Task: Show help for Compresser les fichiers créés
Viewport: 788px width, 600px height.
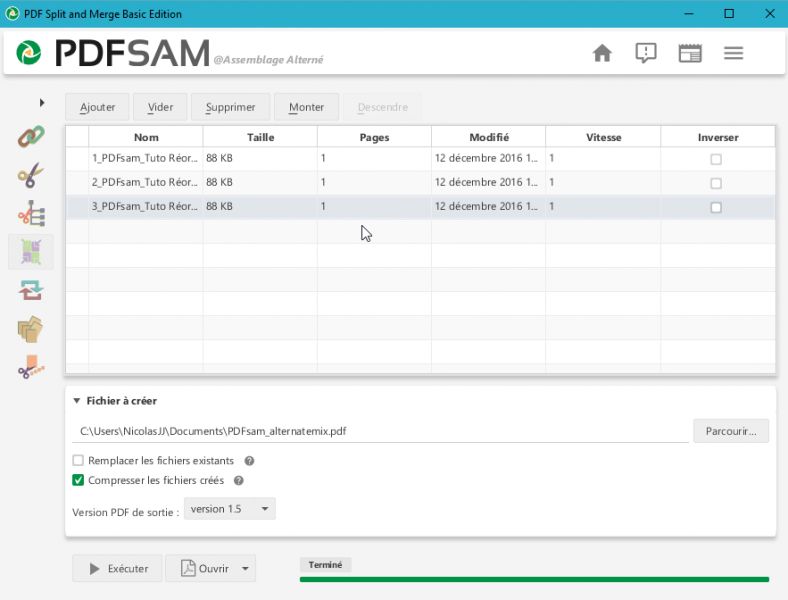Action: [x=239, y=480]
